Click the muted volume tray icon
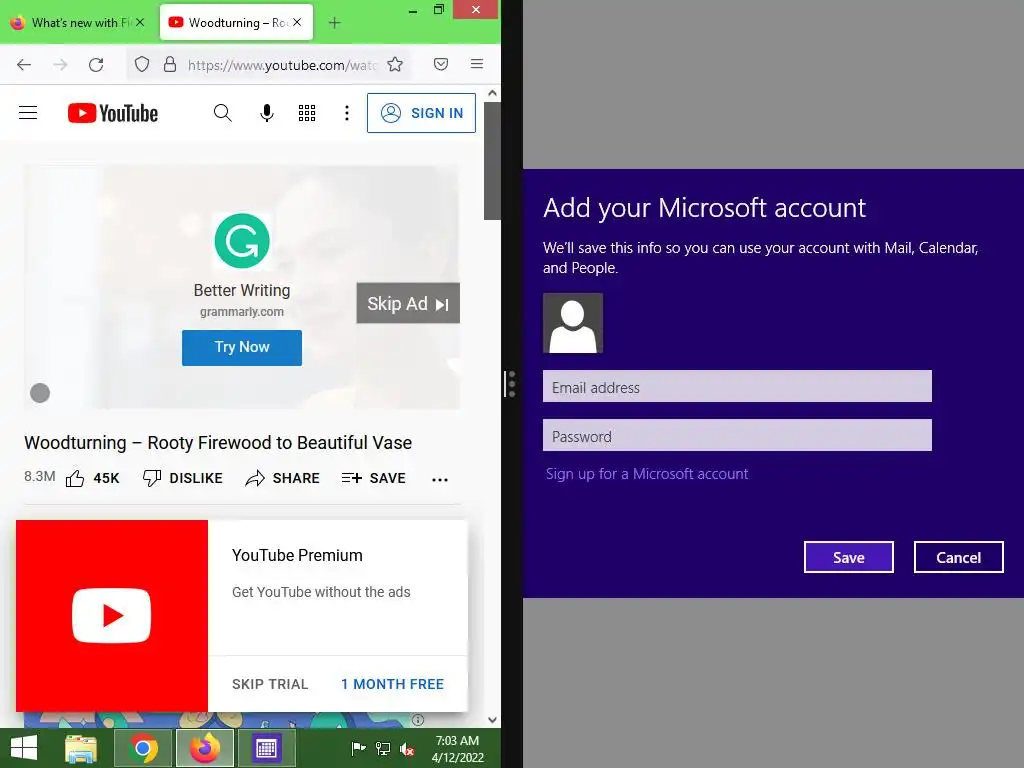 tap(407, 749)
